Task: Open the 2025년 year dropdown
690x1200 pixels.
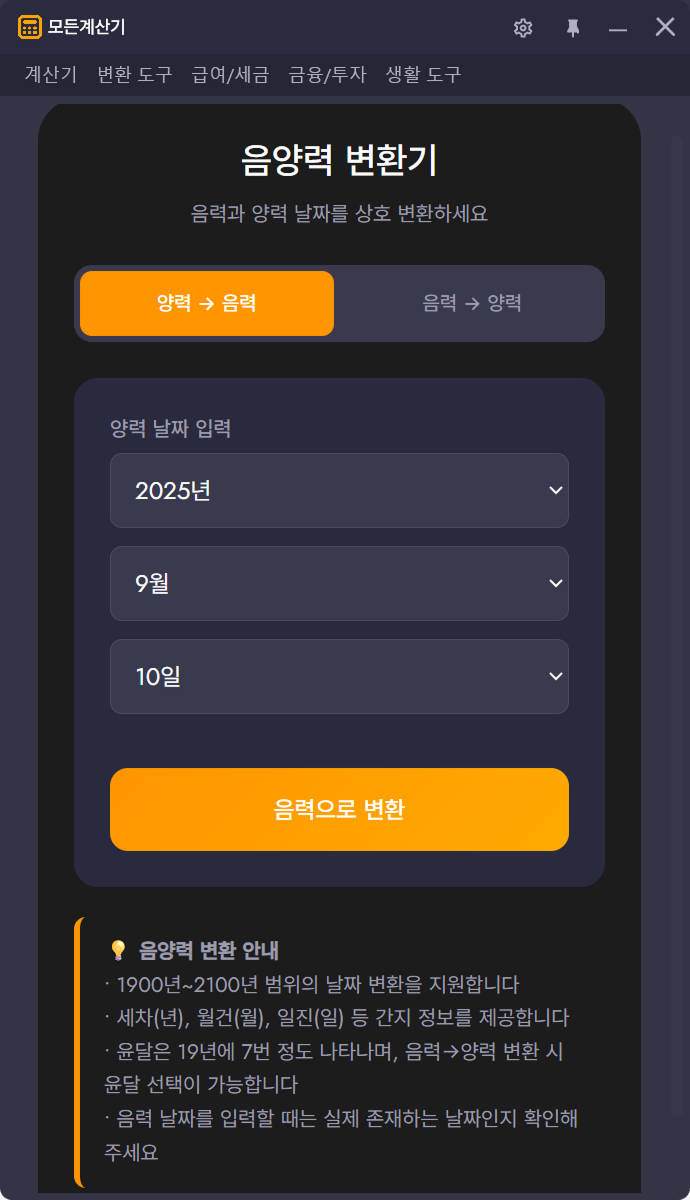Action: pos(339,491)
